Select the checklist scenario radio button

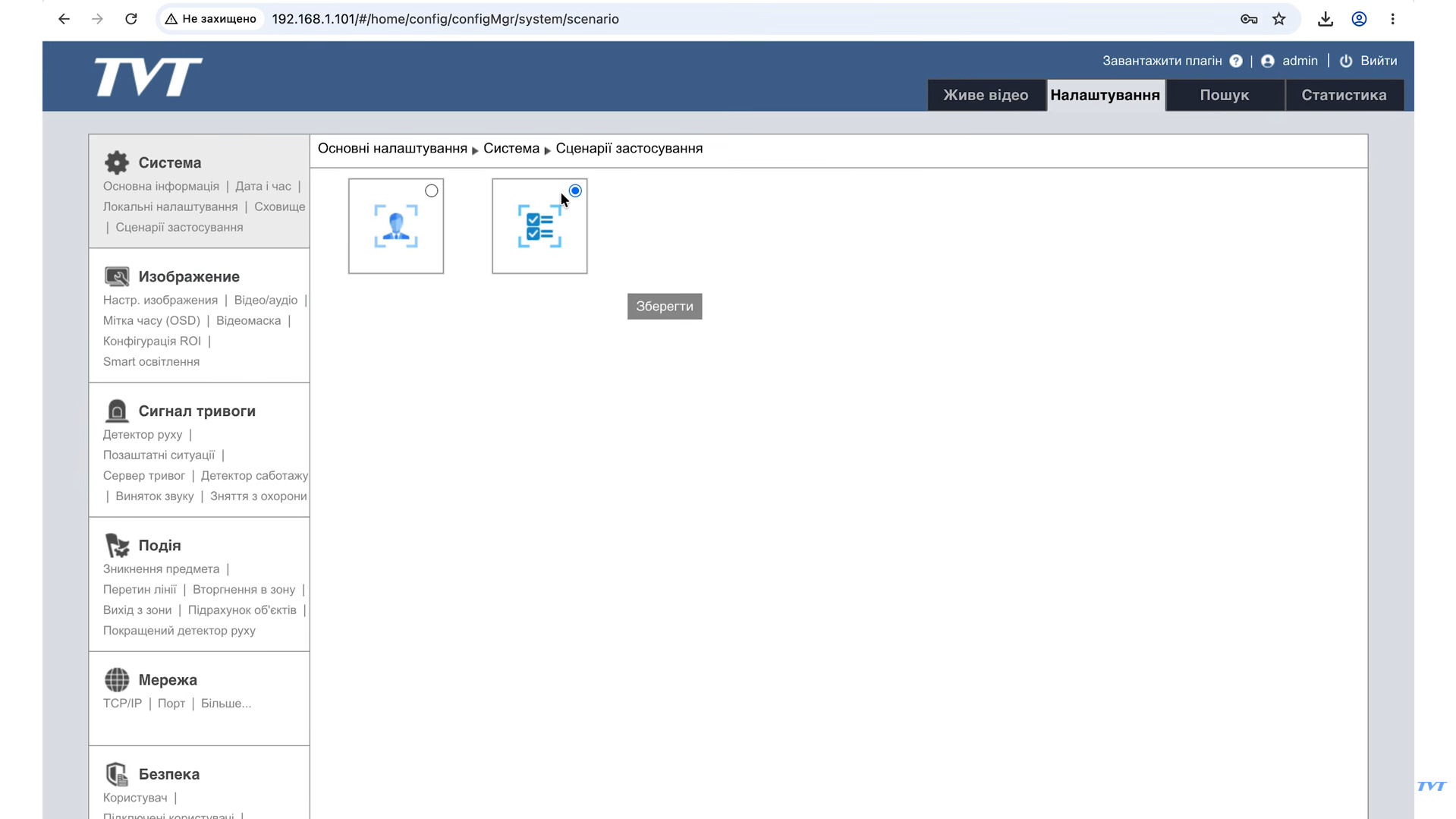[x=575, y=191]
